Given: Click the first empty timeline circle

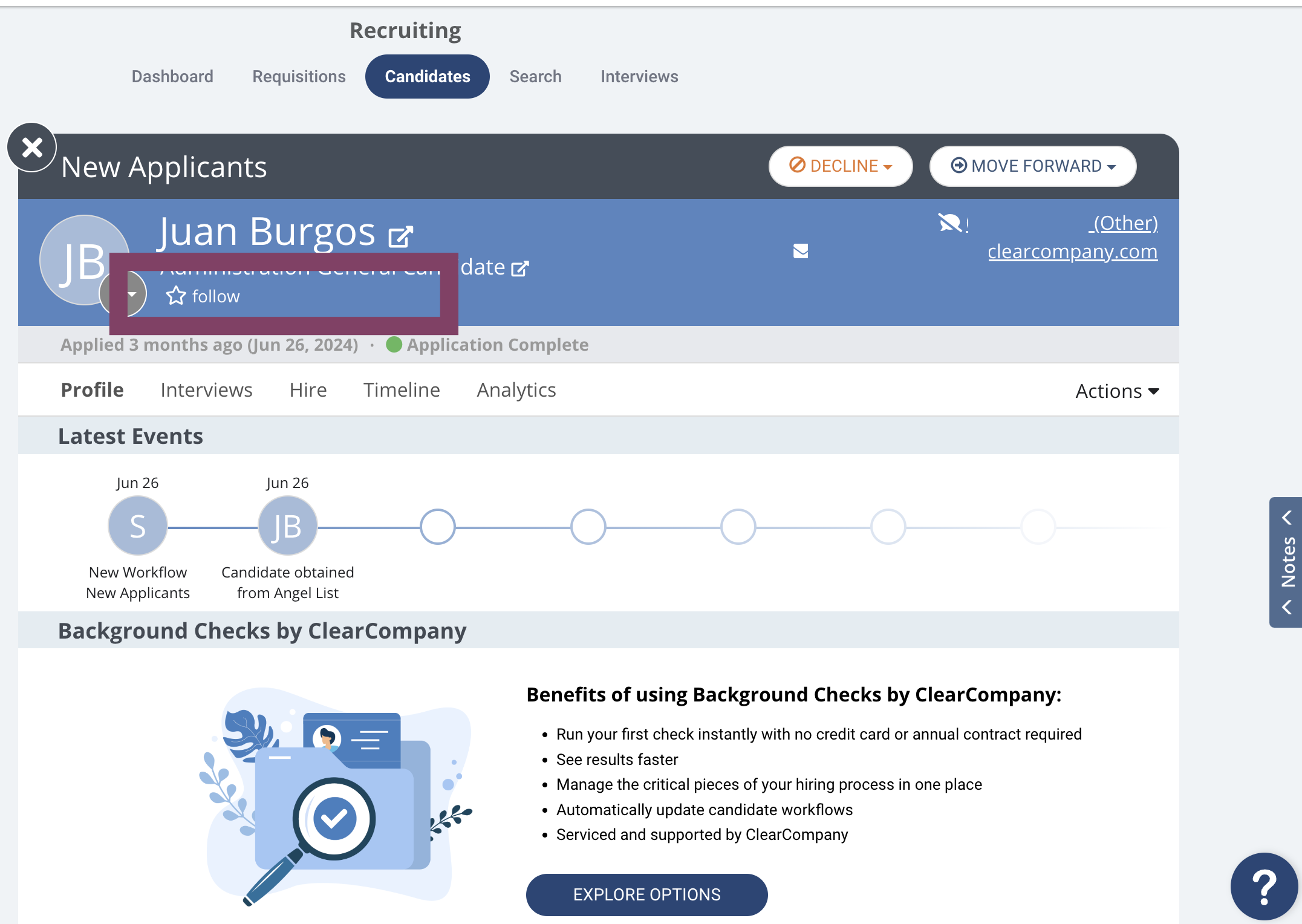Looking at the screenshot, I should pos(438,526).
